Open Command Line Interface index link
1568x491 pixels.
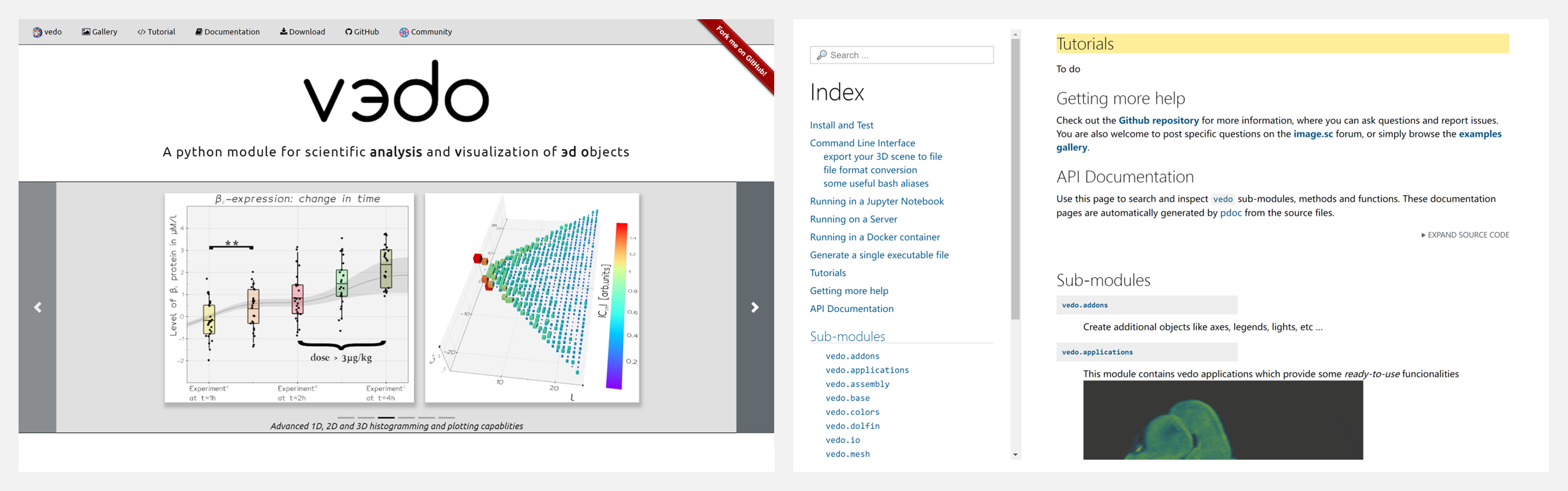[x=862, y=143]
